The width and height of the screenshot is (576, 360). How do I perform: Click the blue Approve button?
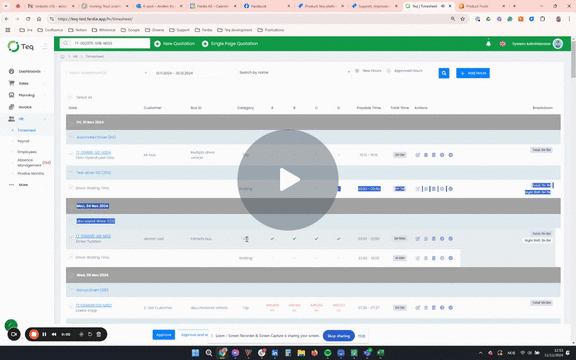click(164, 335)
